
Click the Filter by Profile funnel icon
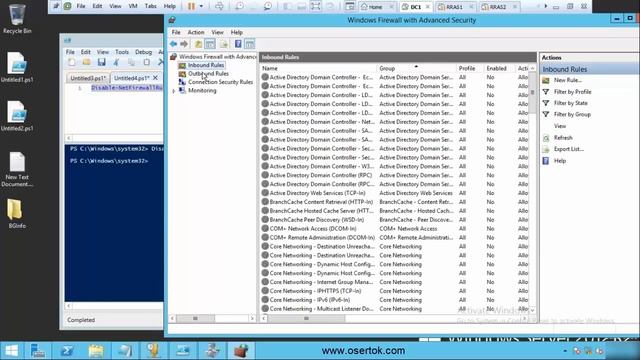click(x=546, y=92)
